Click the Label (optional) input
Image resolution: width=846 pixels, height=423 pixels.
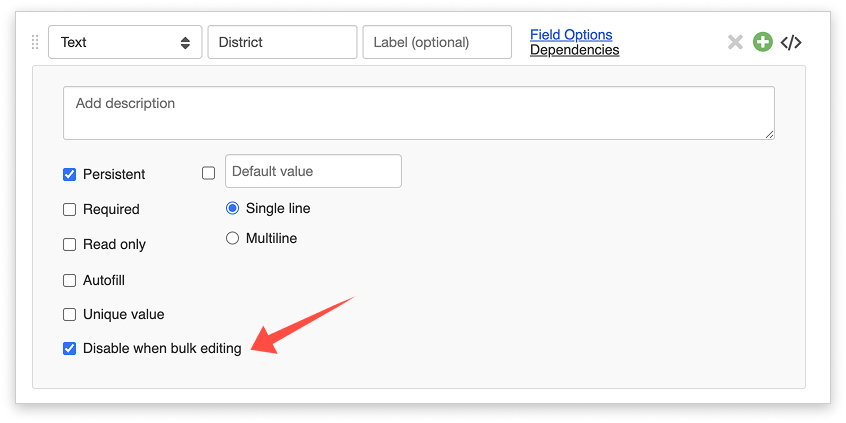tap(437, 42)
